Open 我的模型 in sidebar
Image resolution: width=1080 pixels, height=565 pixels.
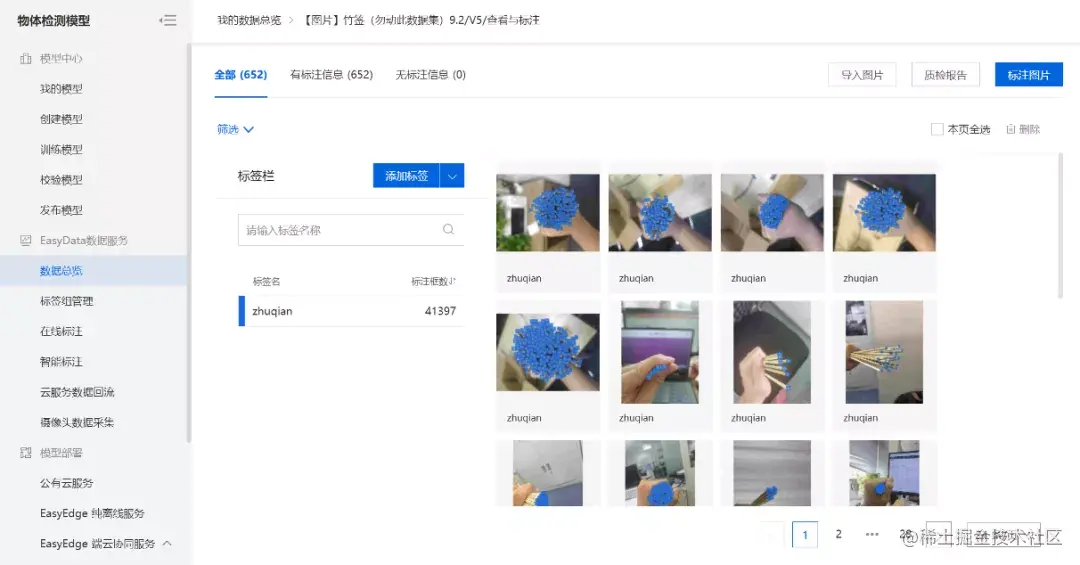61,89
